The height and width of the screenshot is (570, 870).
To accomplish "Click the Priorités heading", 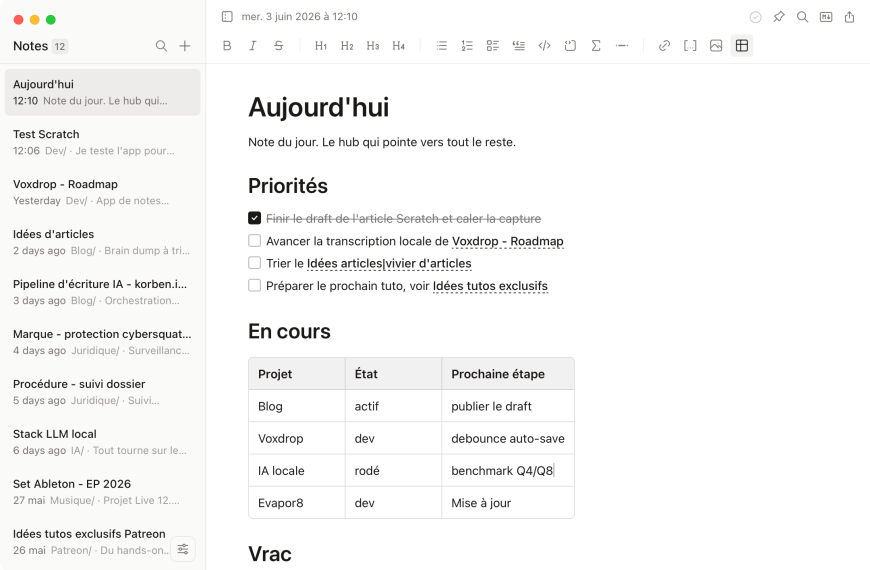I will (x=288, y=186).
